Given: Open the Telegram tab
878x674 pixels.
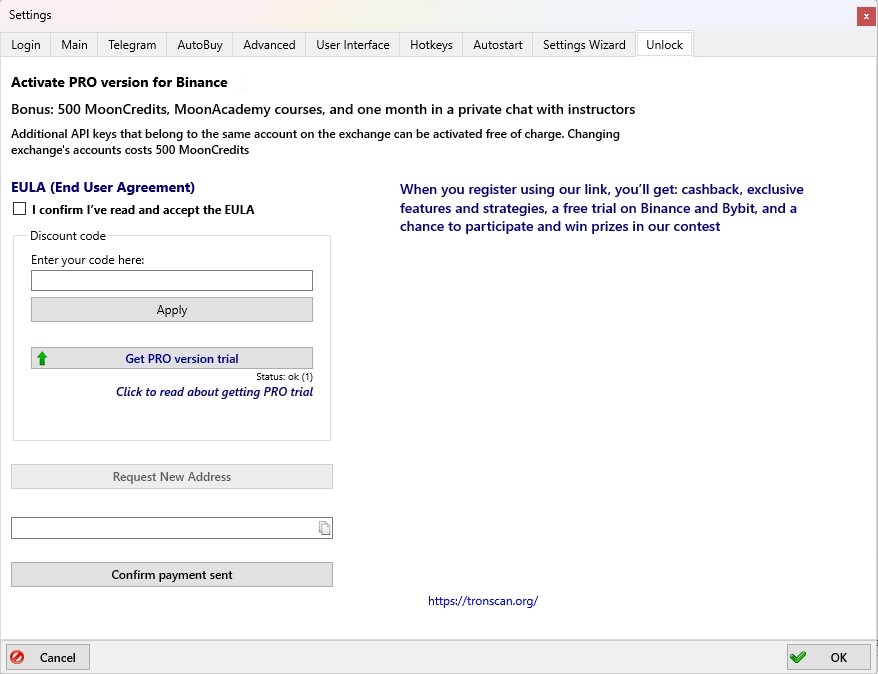Looking at the screenshot, I should point(132,45).
